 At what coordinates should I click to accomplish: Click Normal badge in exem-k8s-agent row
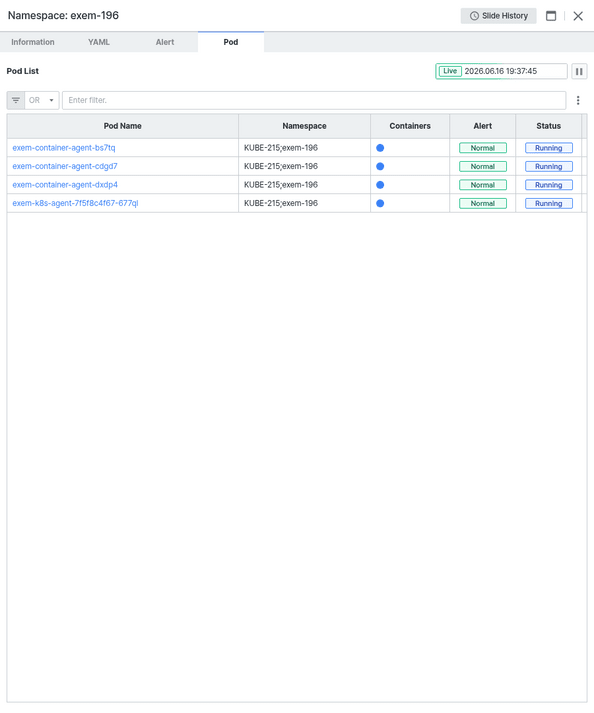click(483, 203)
